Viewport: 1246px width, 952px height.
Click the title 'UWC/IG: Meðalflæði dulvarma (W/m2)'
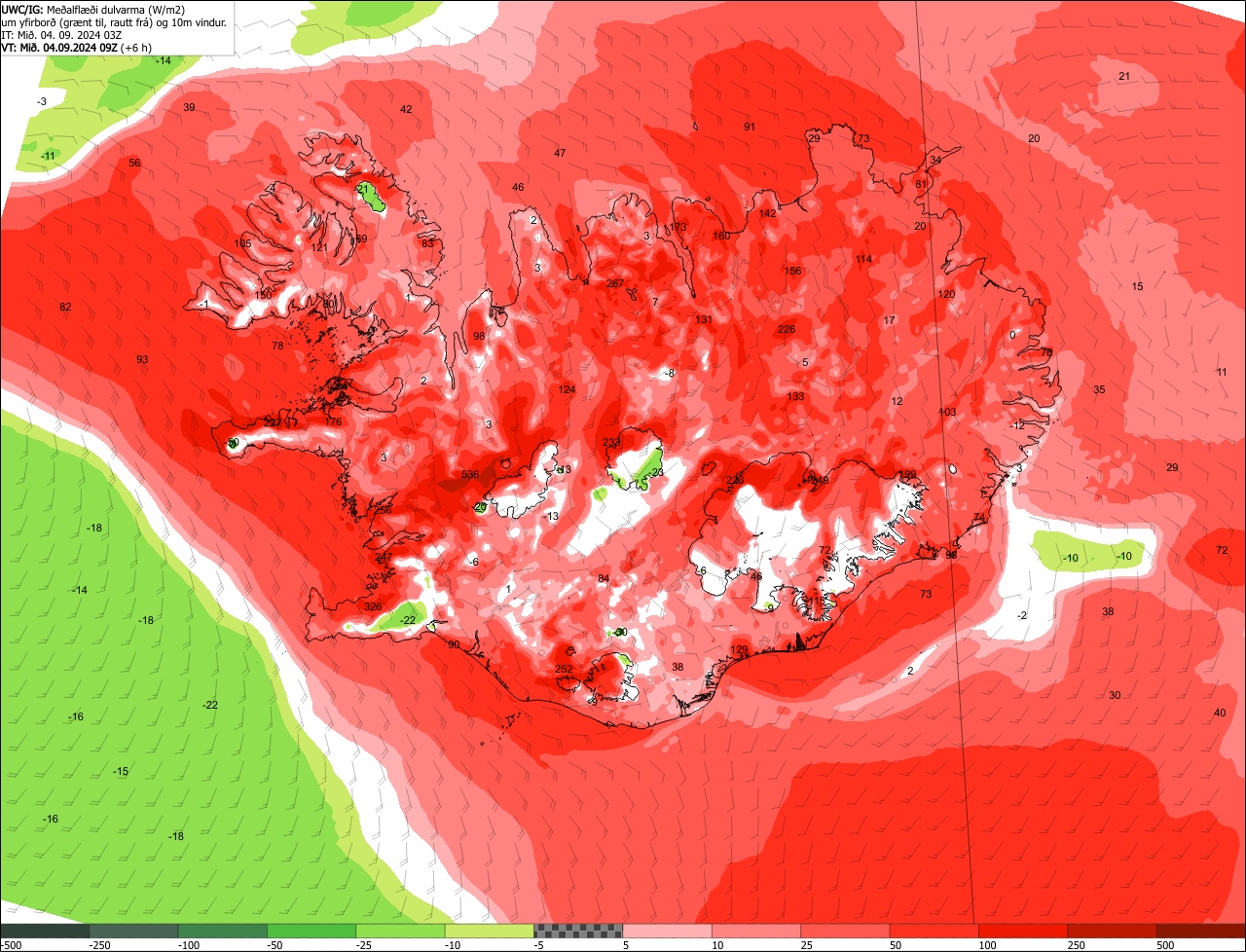click(x=93, y=9)
